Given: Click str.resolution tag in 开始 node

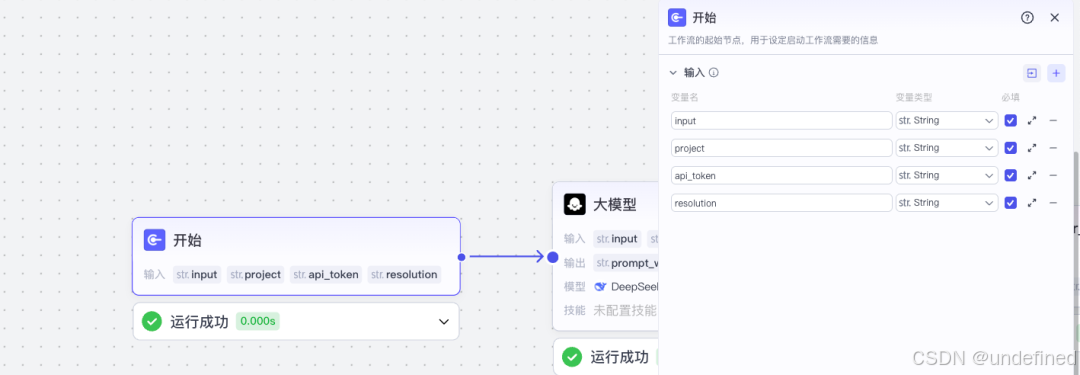Looking at the screenshot, I should [404, 274].
